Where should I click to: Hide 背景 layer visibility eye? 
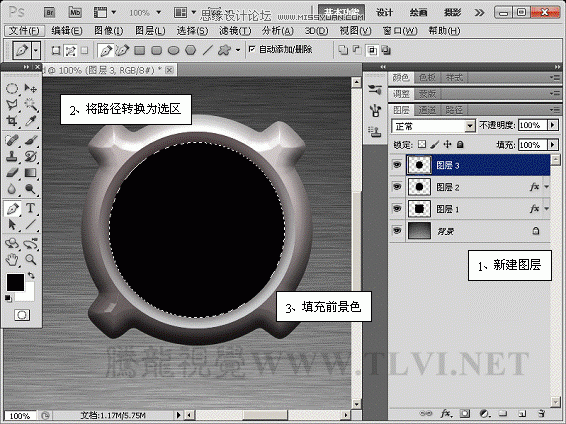point(397,231)
